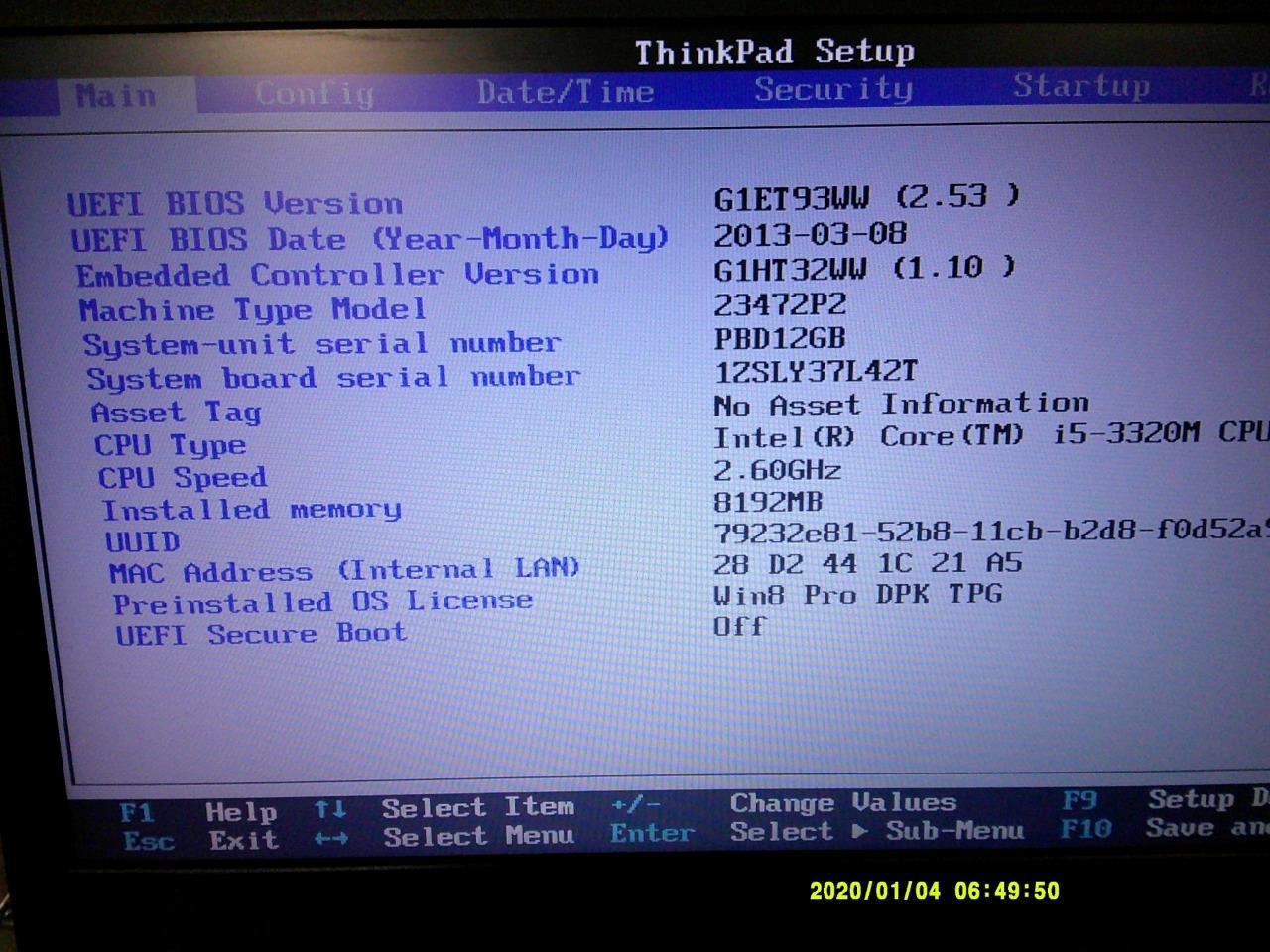Open the Config tab
The width and height of the screenshot is (1270, 952).
[x=315, y=94]
